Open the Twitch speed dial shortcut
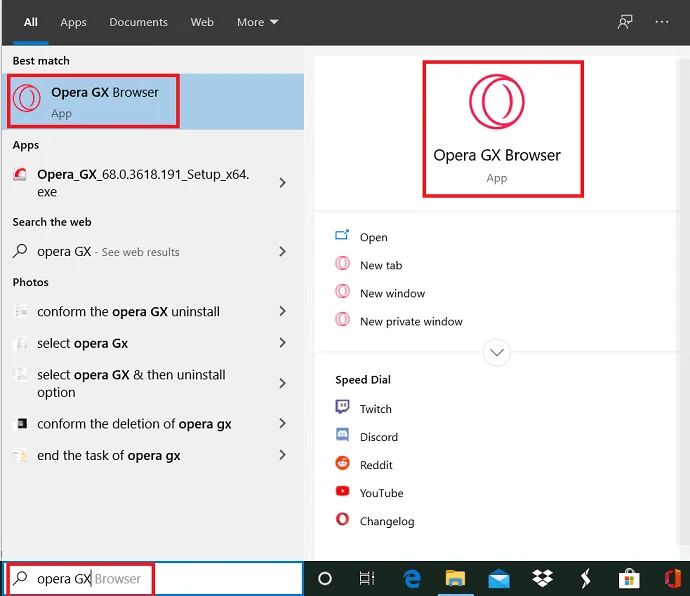Image resolution: width=690 pixels, height=596 pixels. pyautogui.click(x=375, y=409)
